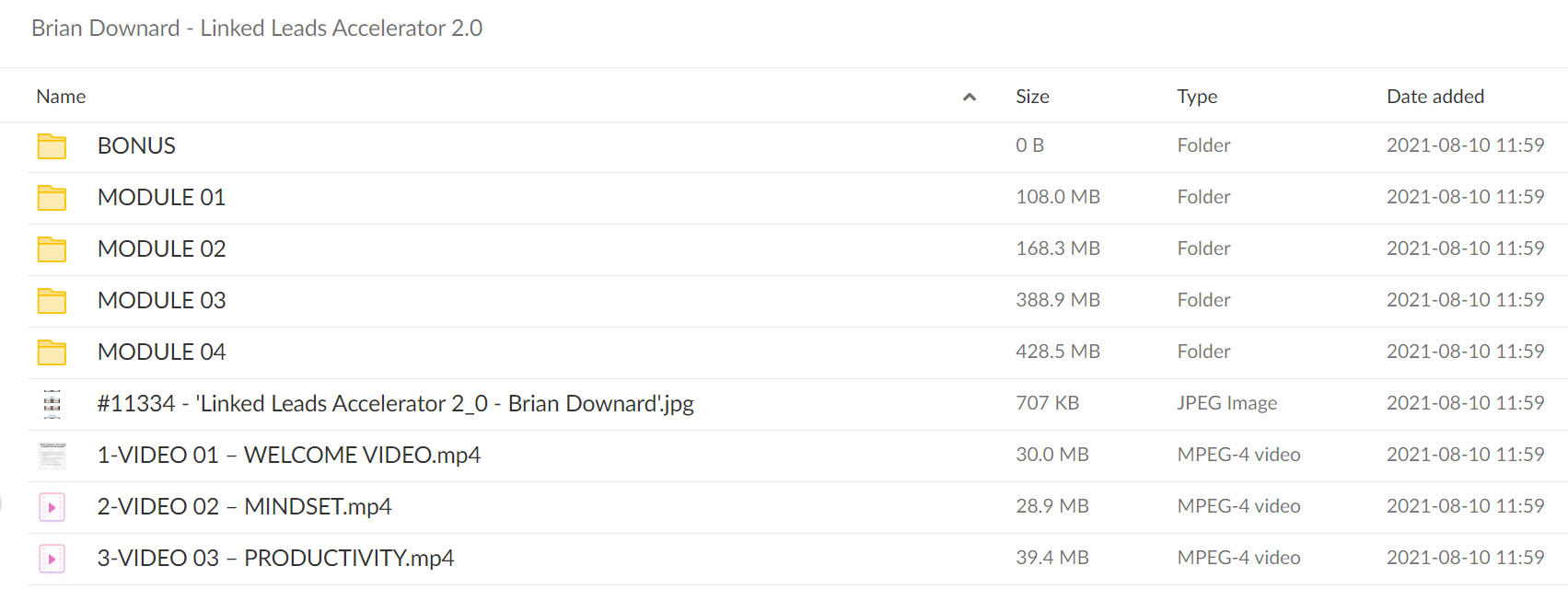Select the MODULE 02 folder icon
This screenshot has height=612, width=1568.
(x=52, y=249)
